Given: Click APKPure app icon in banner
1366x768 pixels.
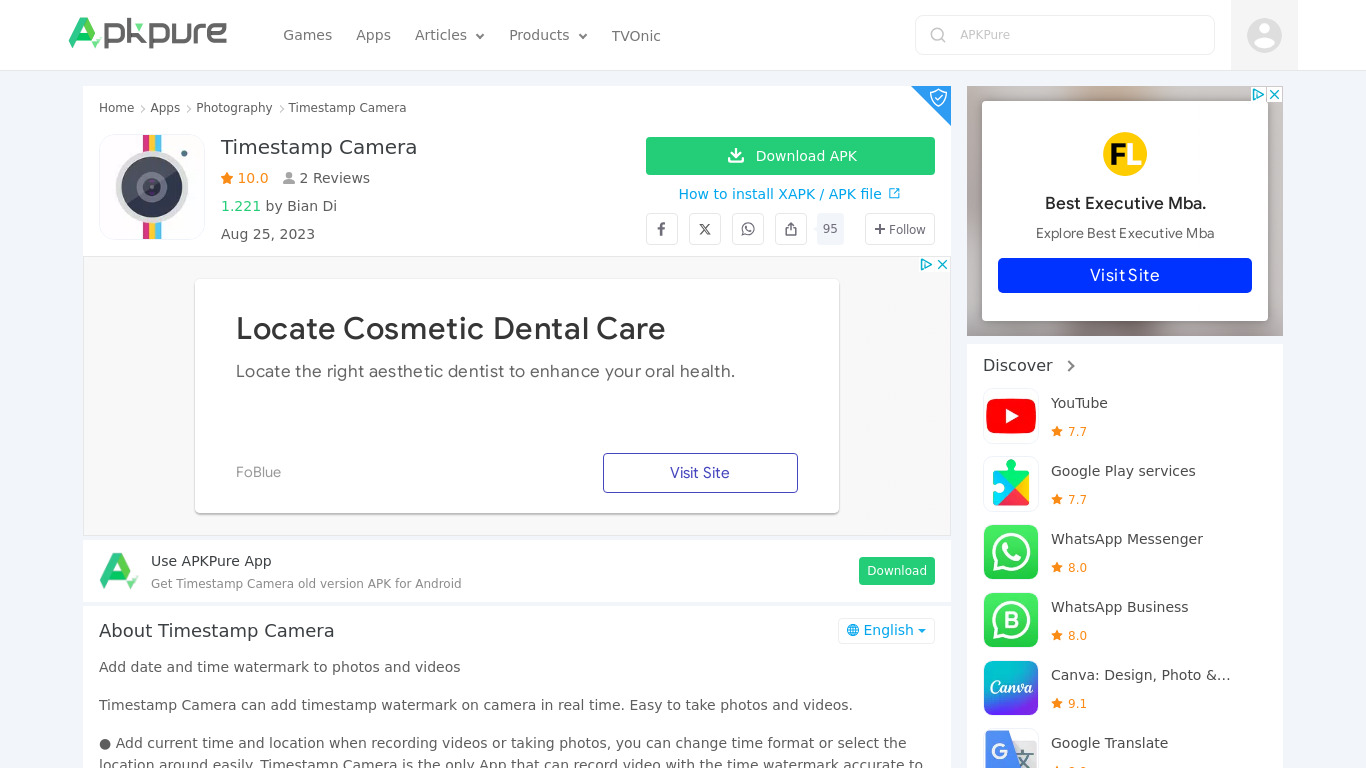Looking at the screenshot, I should pos(118,571).
